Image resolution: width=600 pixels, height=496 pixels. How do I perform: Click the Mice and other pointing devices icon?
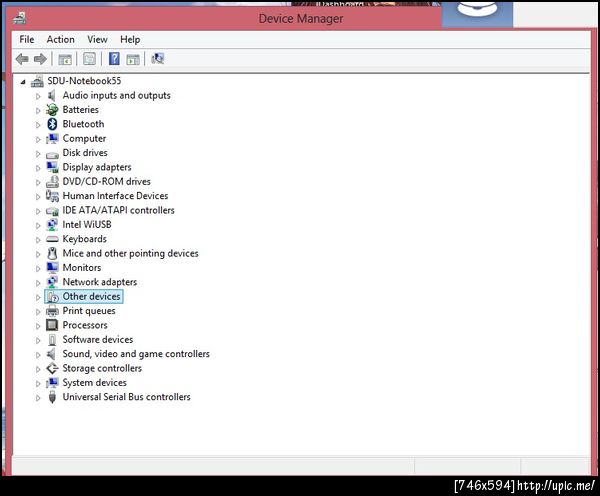click(52, 253)
